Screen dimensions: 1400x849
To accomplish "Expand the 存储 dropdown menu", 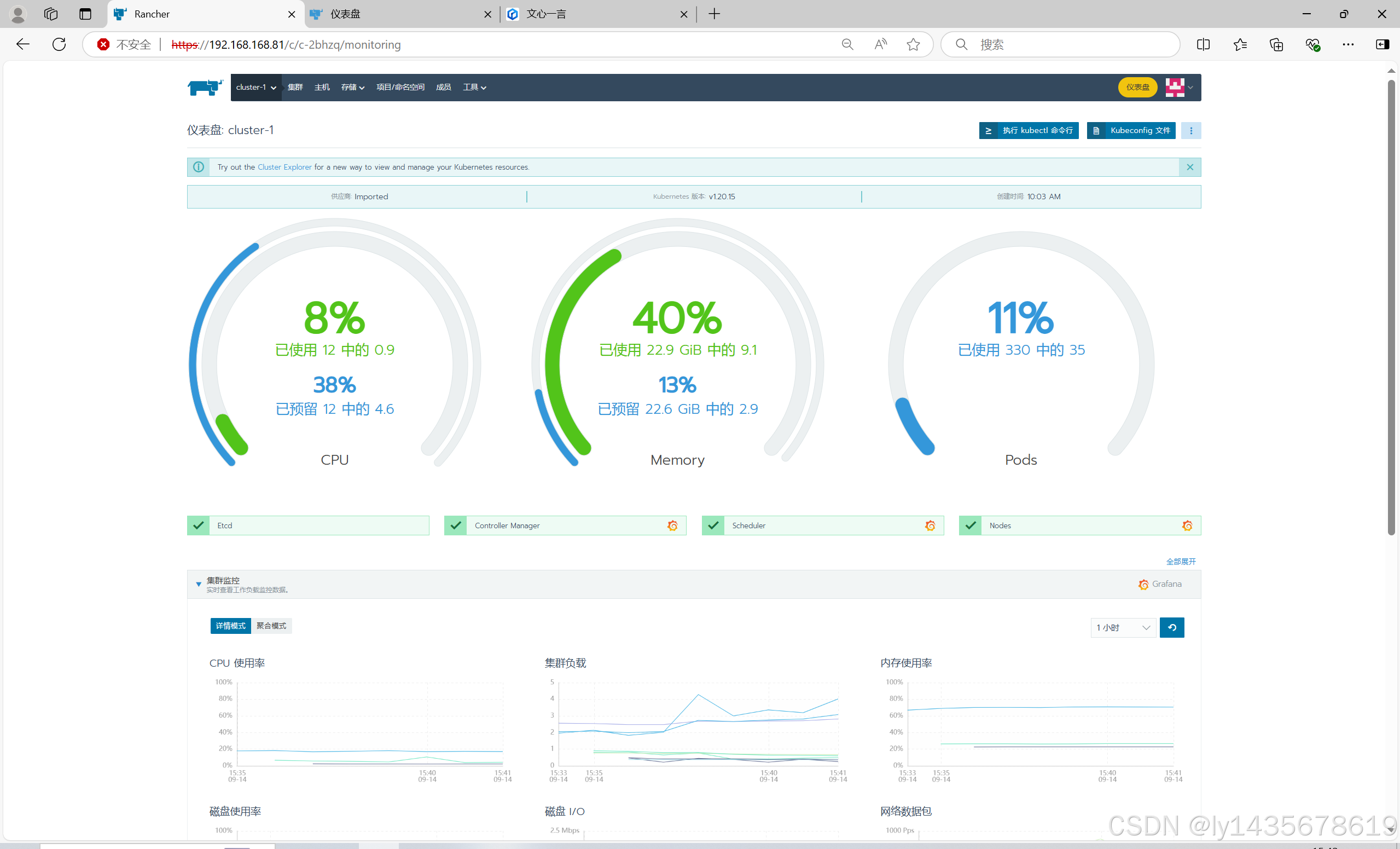I will (352, 88).
